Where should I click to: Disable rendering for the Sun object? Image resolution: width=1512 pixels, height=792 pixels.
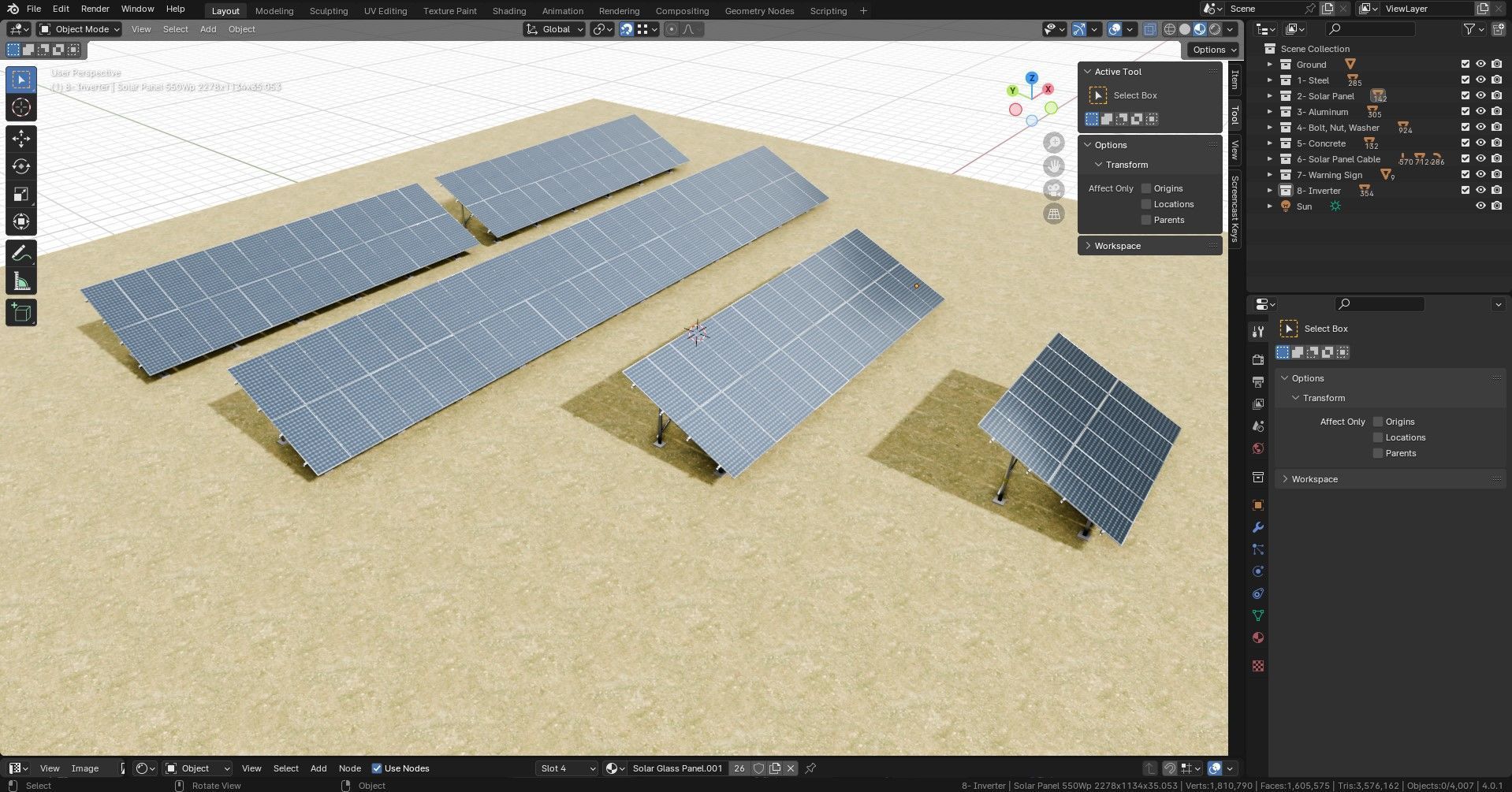(x=1496, y=206)
